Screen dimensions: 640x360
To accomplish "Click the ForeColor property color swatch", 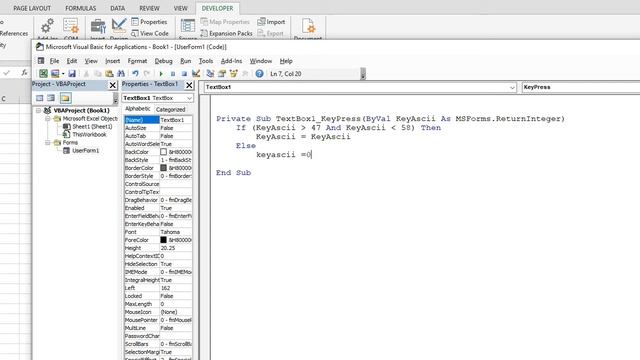I will (x=163, y=240).
